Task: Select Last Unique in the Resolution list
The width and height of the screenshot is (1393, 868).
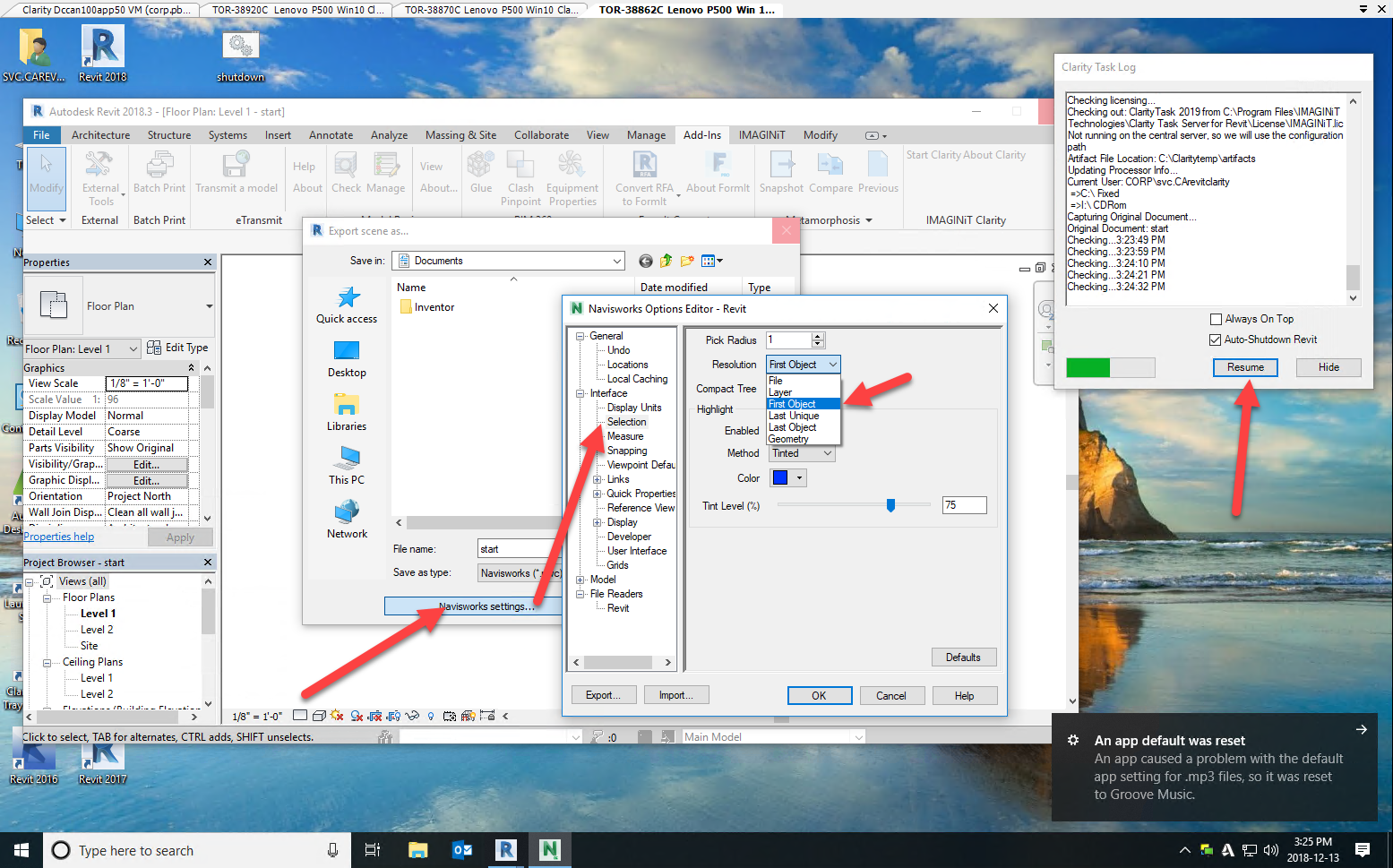Action: point(794,416)
